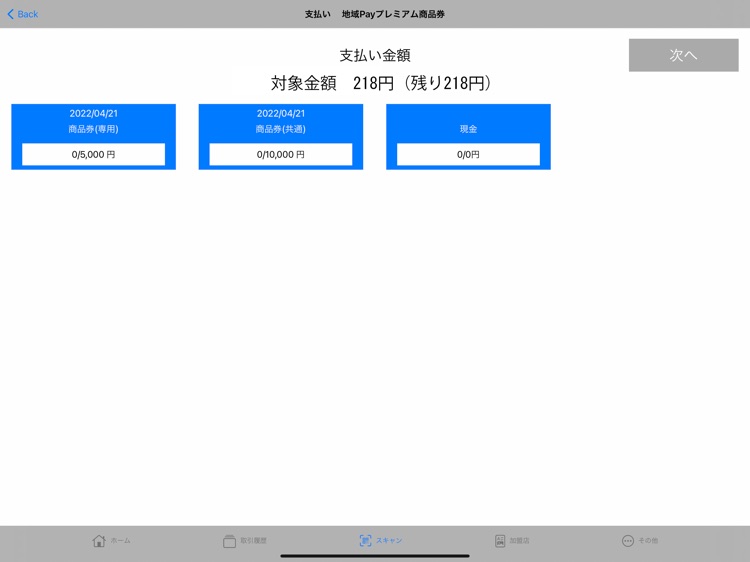Tap the Back text link
The height and width of the screenshot is (562, 750).
(x=28, y=14)
